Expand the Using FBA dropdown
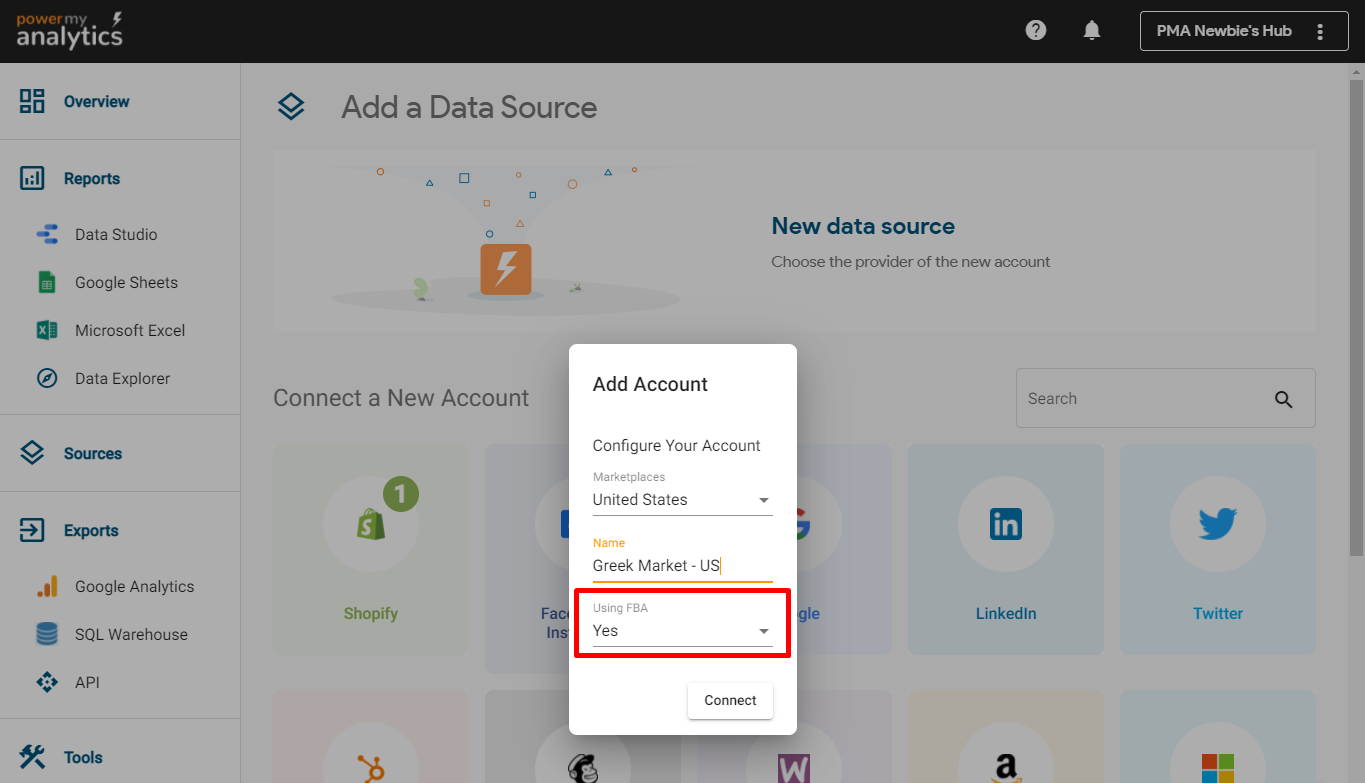Viewport: 1365px width, 783px height. (682, 631)
